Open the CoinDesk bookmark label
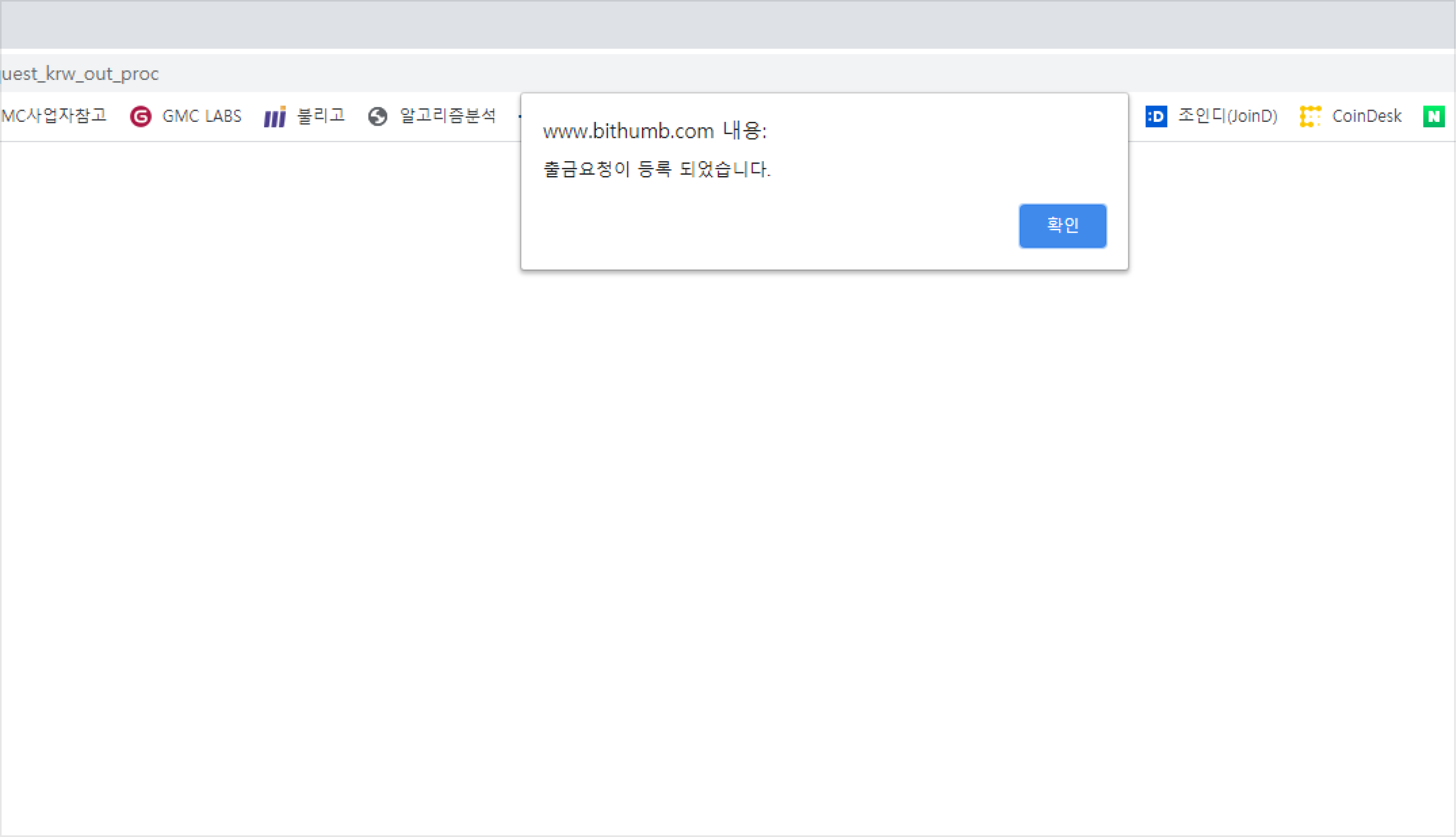 pos(1366,117)
